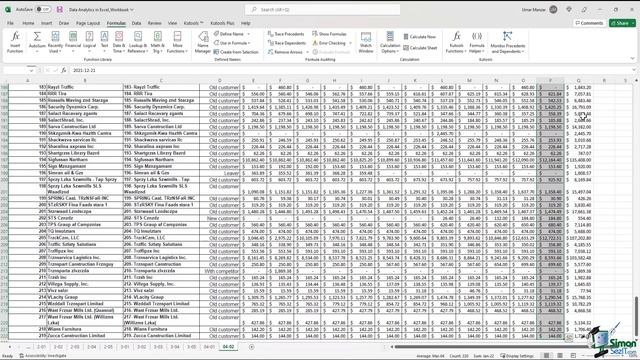Click the Save icon in title bar
640x360 pixels.
60,9
